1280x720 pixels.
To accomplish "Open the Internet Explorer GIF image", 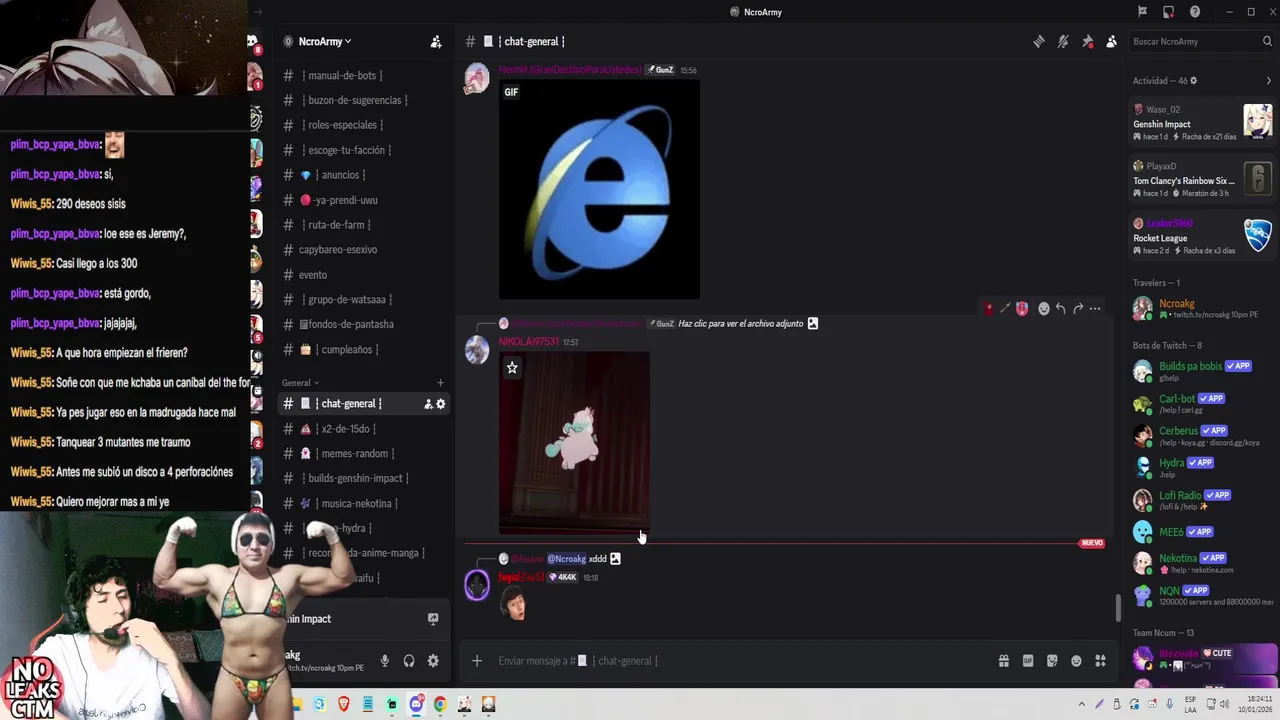I will coord(599,189).
